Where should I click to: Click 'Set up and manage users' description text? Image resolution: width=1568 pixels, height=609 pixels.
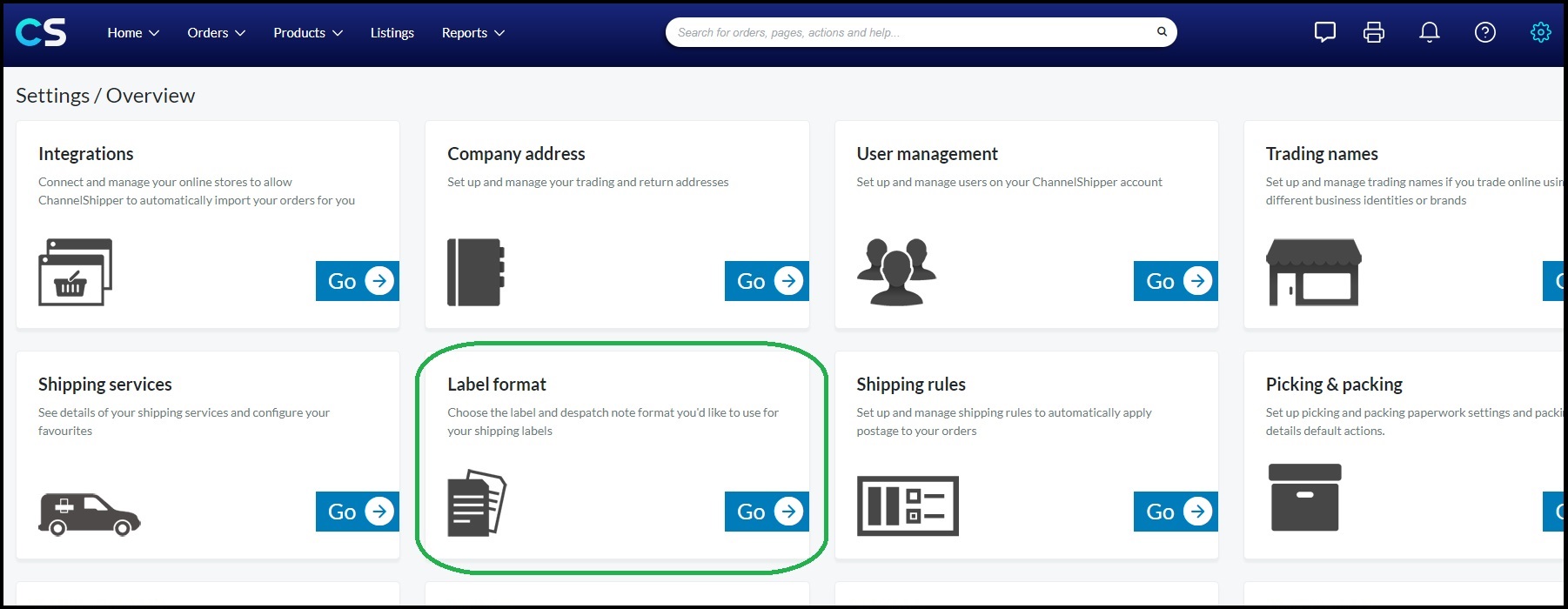pyautogui.click(x=1009, y=182)
